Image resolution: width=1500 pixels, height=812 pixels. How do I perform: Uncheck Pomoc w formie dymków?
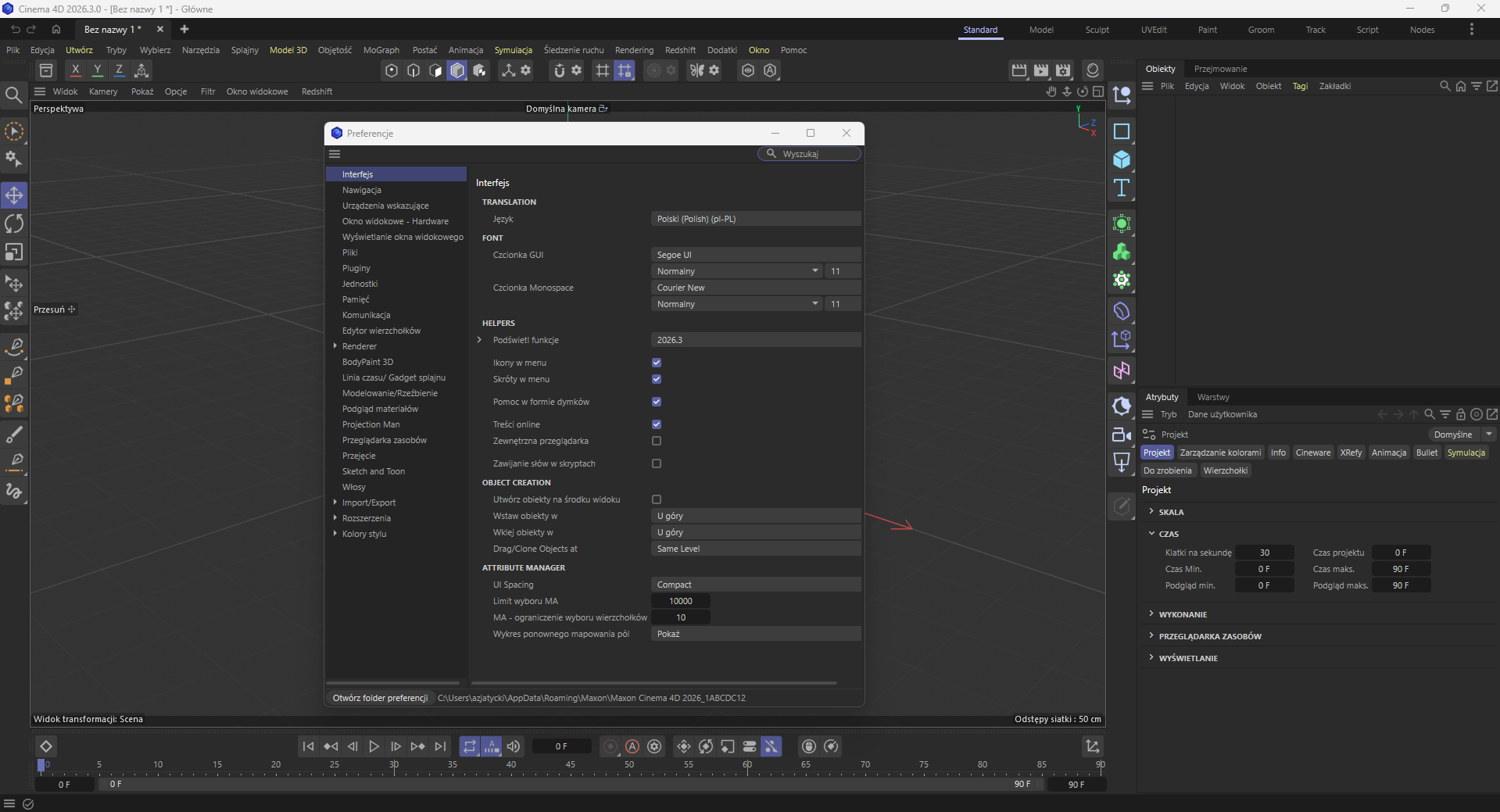point(657,402)
